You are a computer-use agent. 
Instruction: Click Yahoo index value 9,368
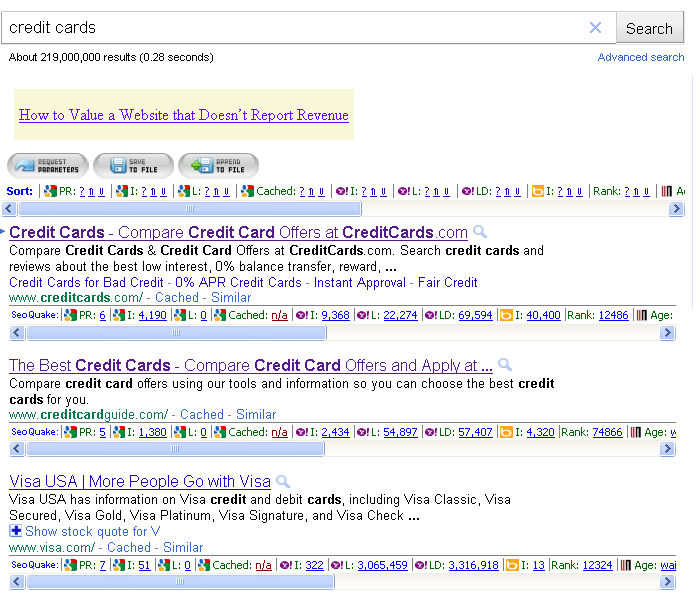pyautogui.click(x=336, y=315)
